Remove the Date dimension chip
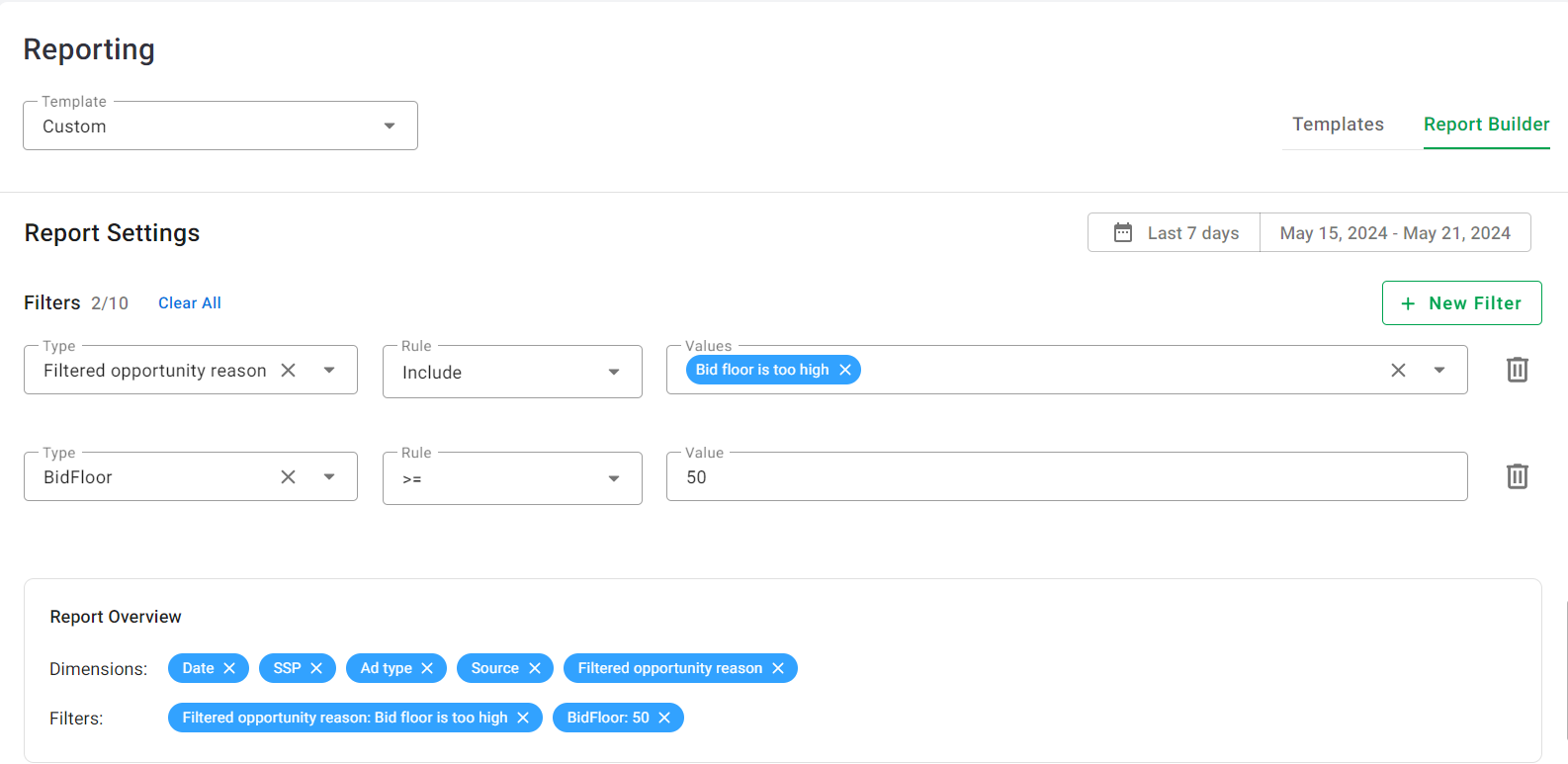The height and width of the screenshot is (764, 1568). coord(229,668)
